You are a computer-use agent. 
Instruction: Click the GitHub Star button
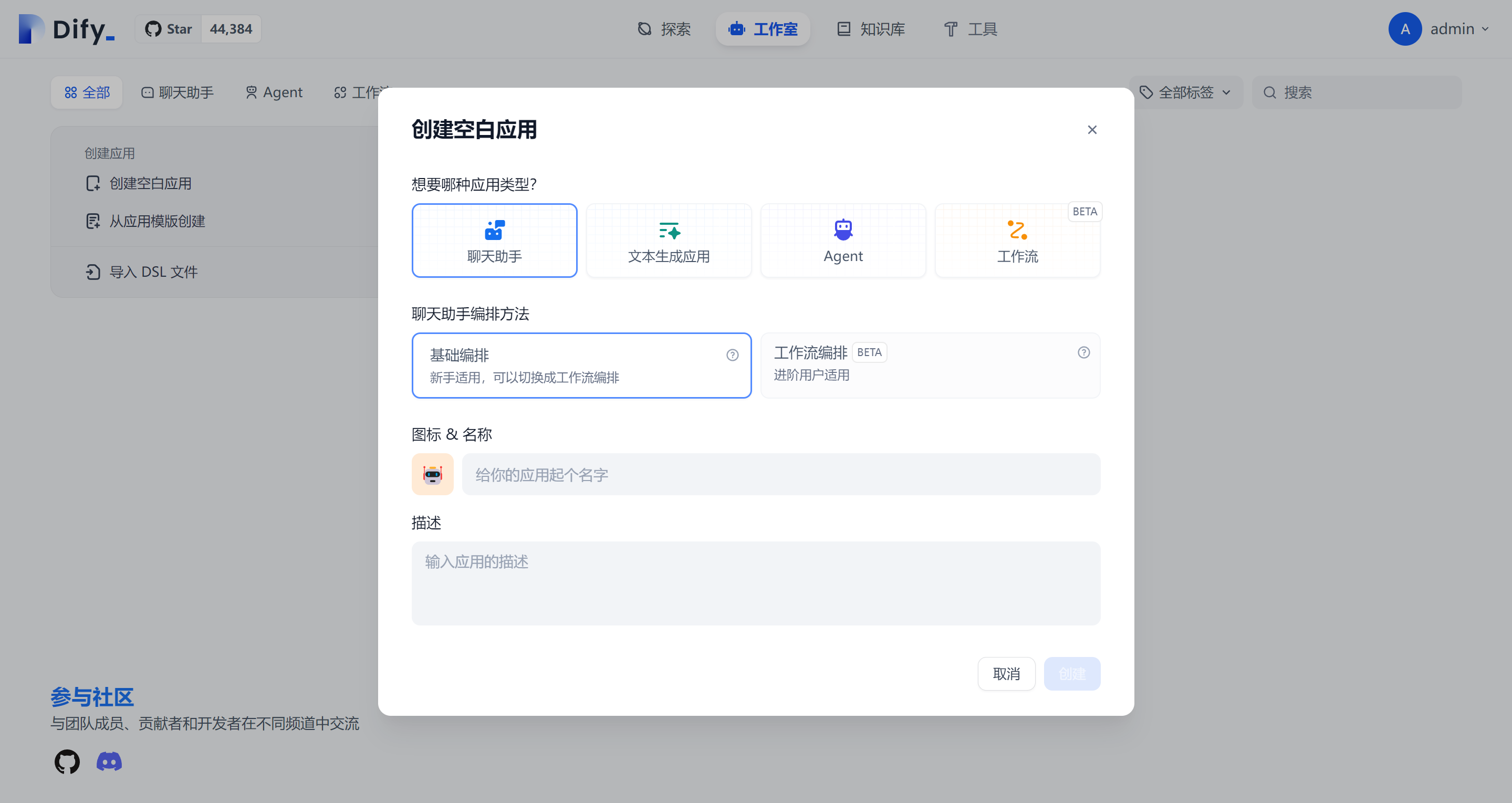click(x=169, y=29)
